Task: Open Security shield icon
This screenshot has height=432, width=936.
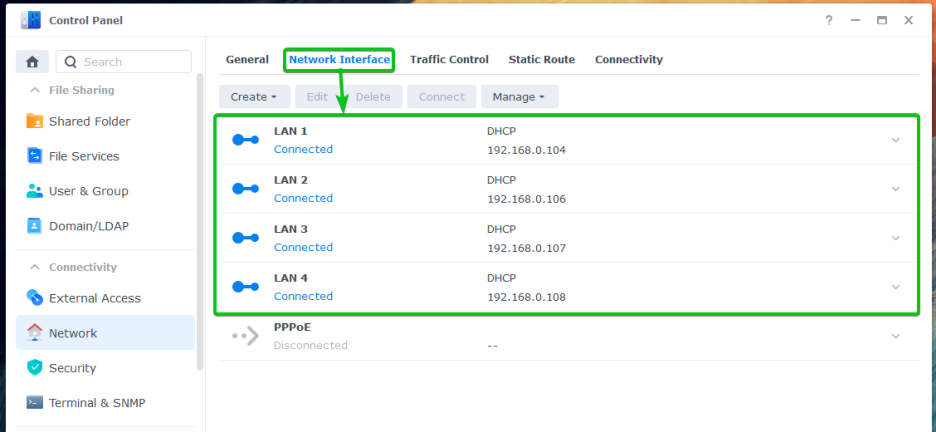Action: point(35,368)
